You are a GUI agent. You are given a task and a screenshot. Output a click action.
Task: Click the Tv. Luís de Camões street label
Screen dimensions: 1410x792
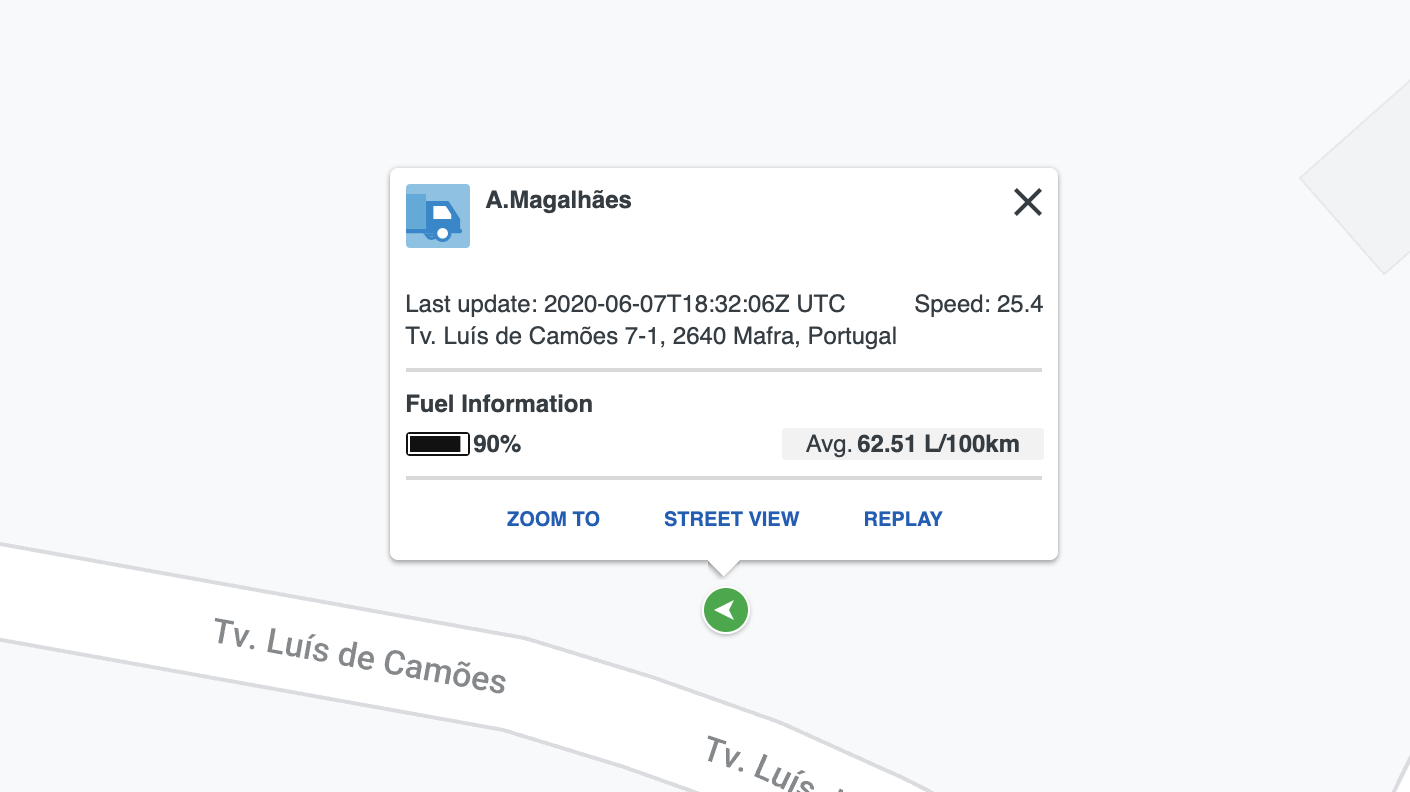[360, 656]
